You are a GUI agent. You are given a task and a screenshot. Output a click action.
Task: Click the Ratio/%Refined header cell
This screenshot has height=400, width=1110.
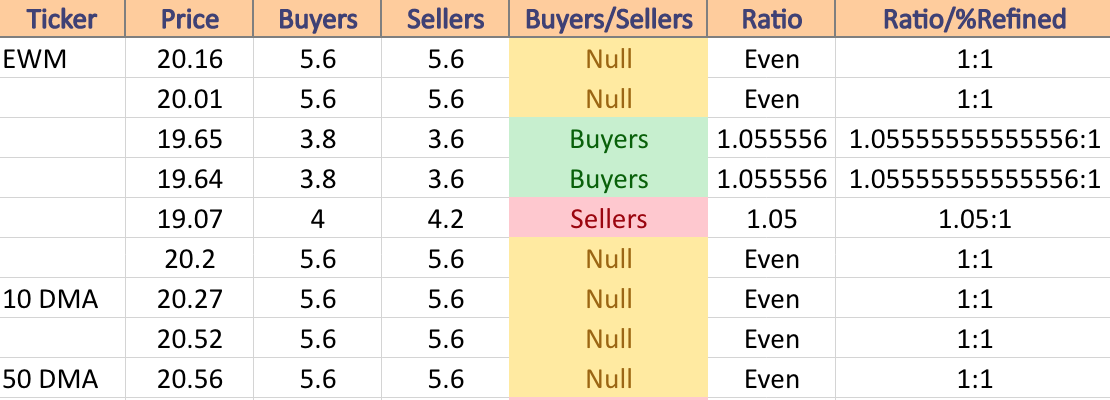point(973,18)
